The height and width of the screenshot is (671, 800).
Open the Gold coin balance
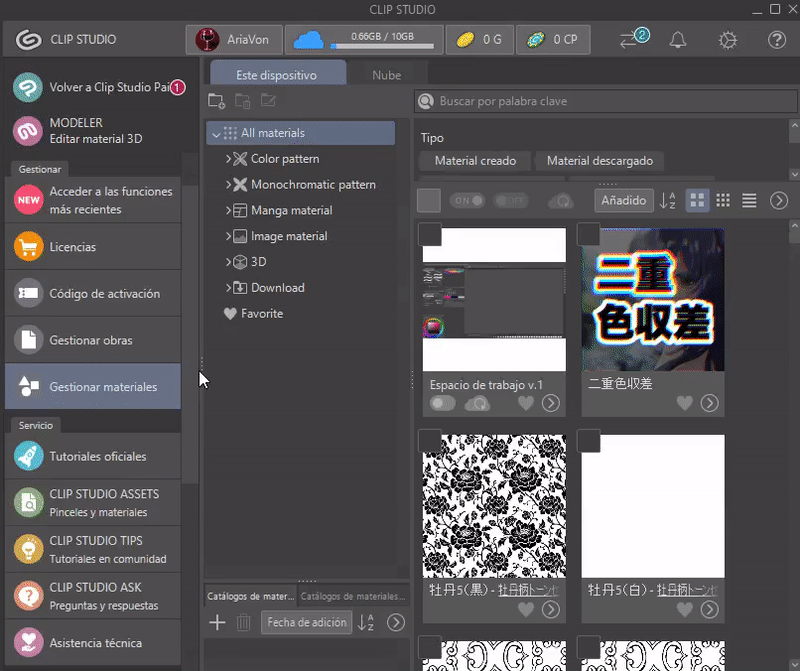pyautogui.click(x=480, y=39)
